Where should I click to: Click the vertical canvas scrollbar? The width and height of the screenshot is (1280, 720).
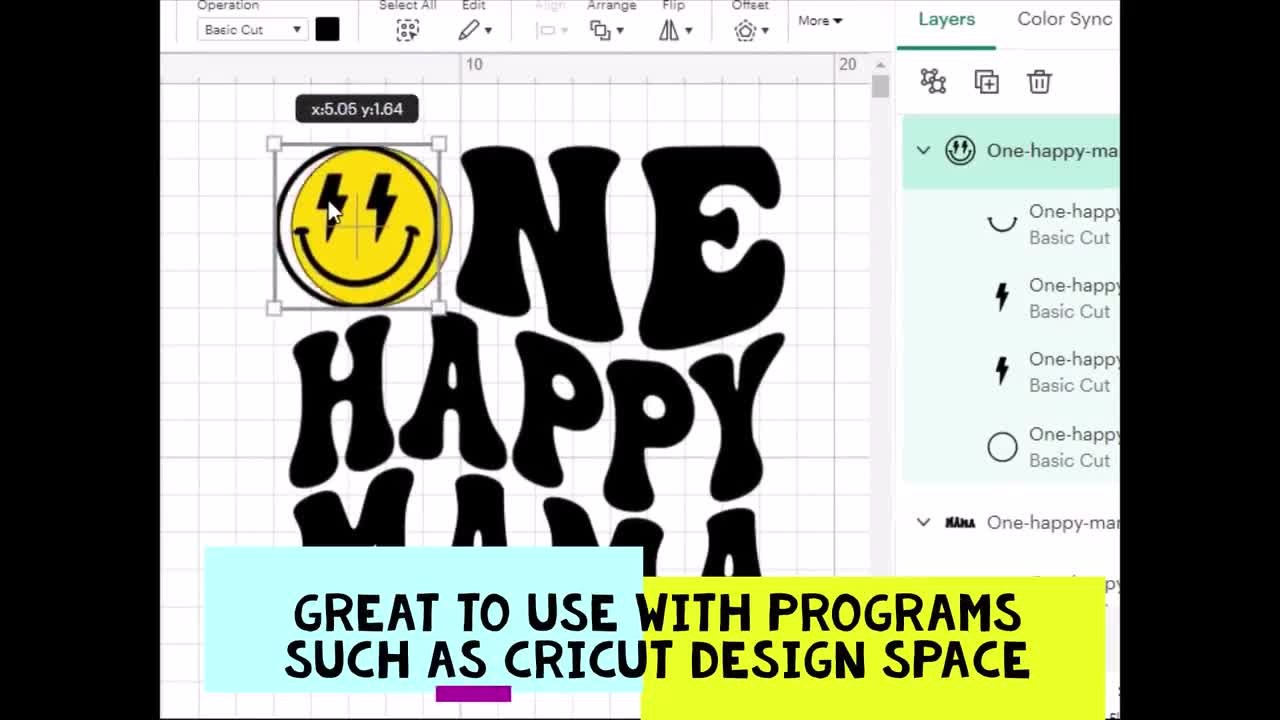coord(880,87)
